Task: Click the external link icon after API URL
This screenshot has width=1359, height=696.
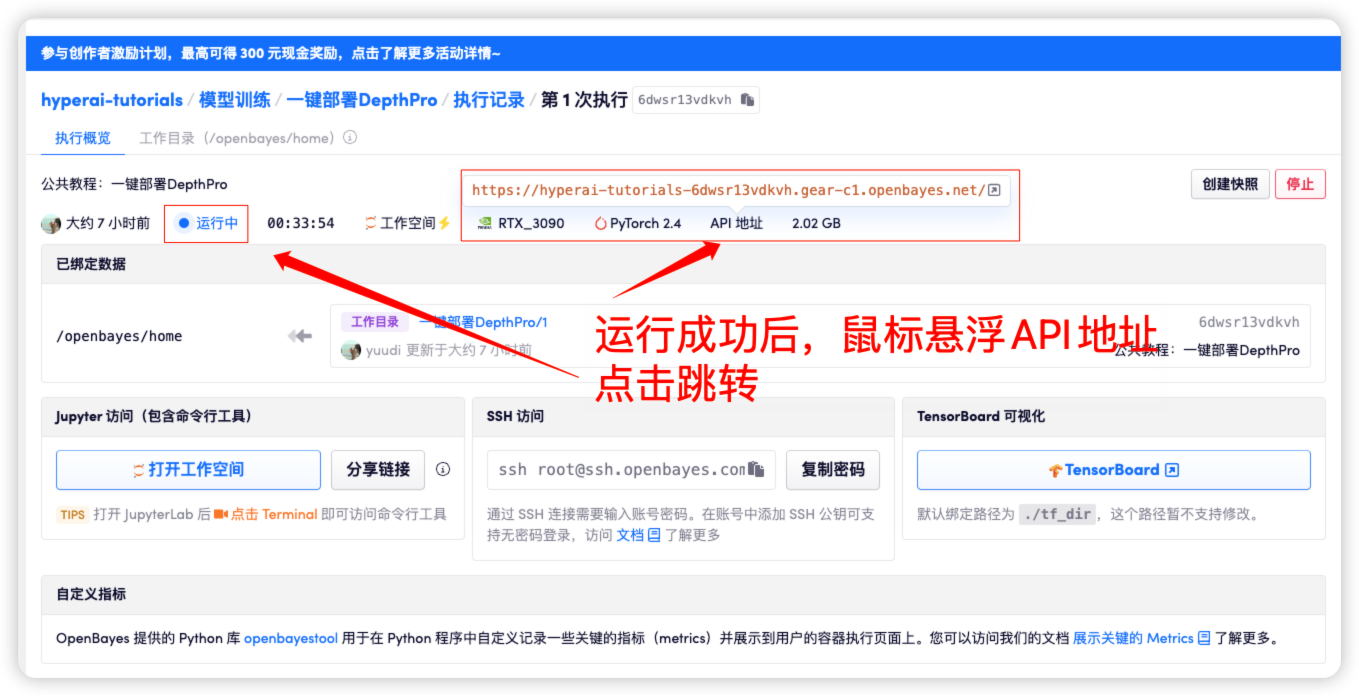Action: click(994, 190)
